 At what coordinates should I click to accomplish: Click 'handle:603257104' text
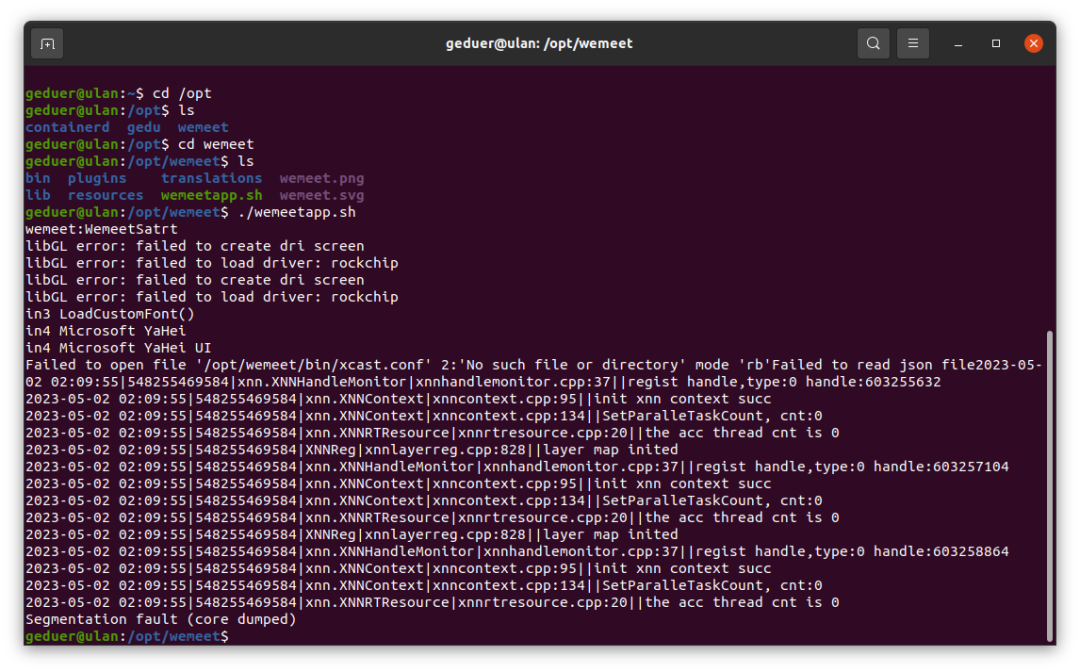point(941,467)
